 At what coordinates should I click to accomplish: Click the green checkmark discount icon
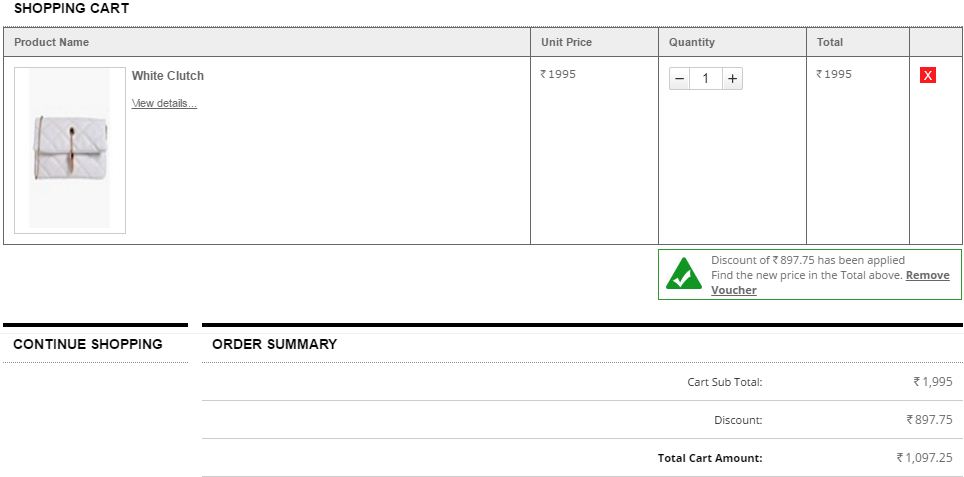pos(684,274)
